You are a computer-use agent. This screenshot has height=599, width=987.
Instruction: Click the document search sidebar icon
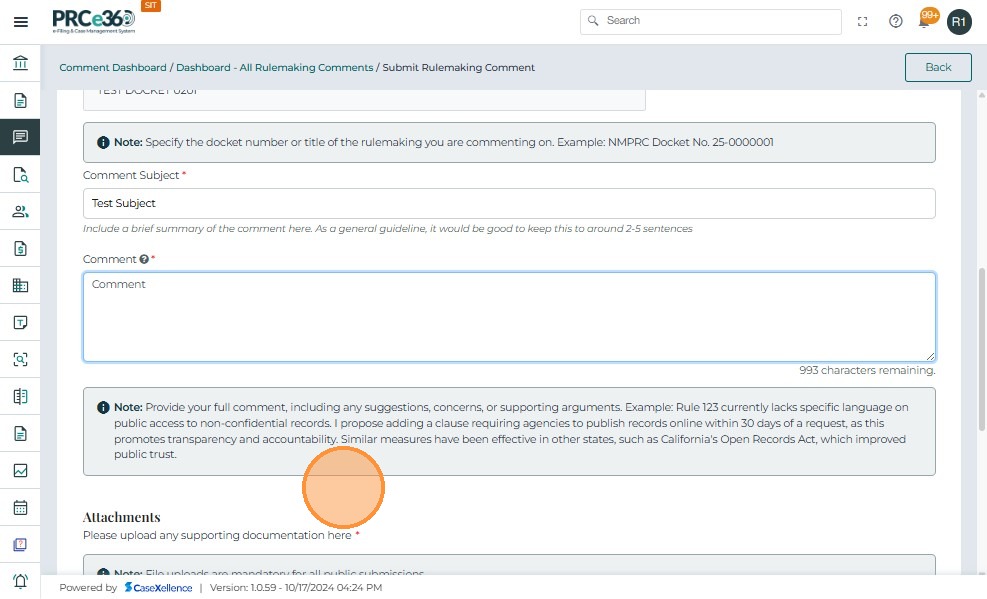[20, 175]
